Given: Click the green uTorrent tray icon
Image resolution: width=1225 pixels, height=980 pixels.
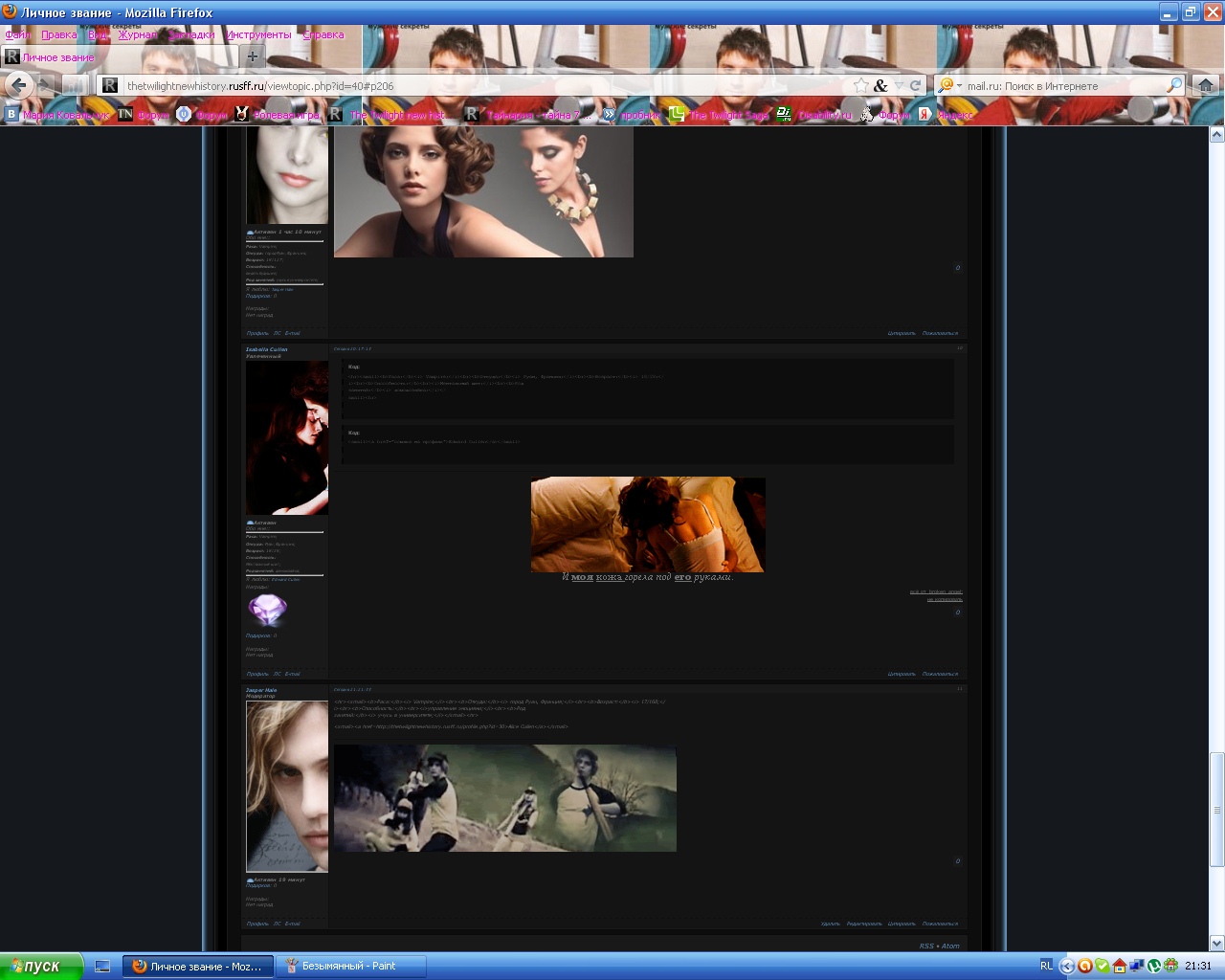Looking at the screenshot, I should coord(1153,966).
